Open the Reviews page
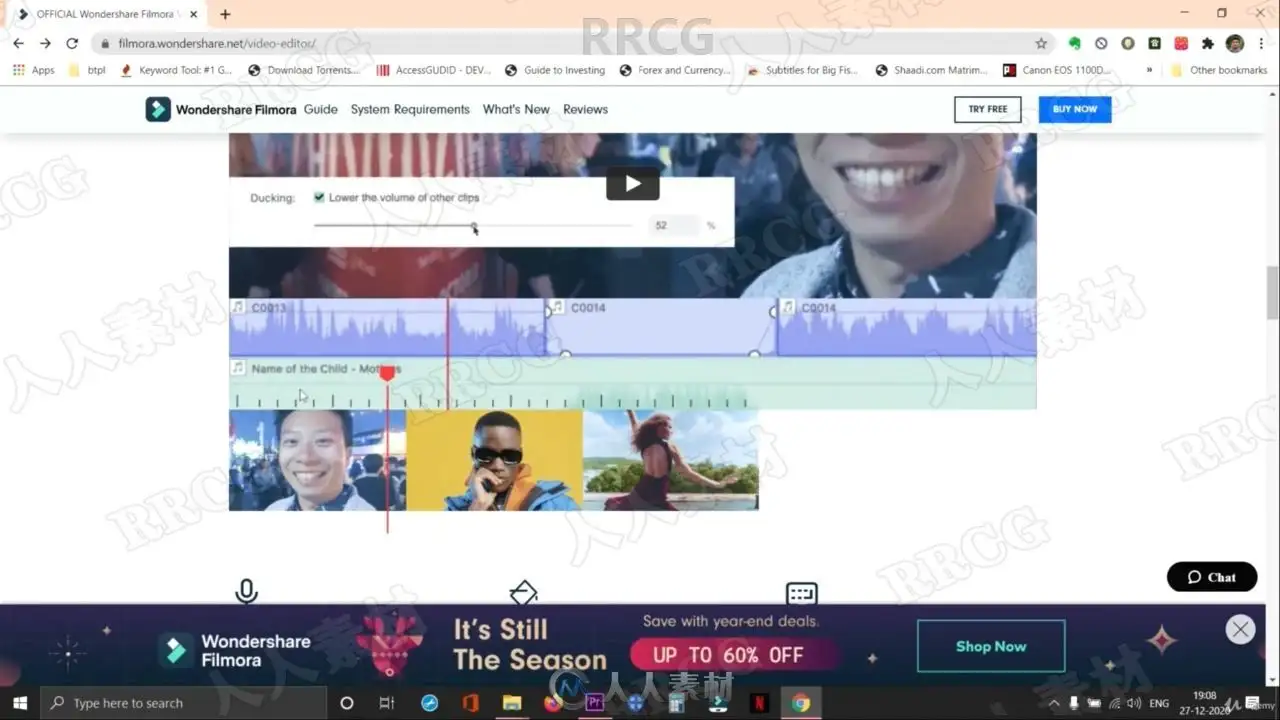The width and height of the screenshot is (1280, 720). coord(585,109)
